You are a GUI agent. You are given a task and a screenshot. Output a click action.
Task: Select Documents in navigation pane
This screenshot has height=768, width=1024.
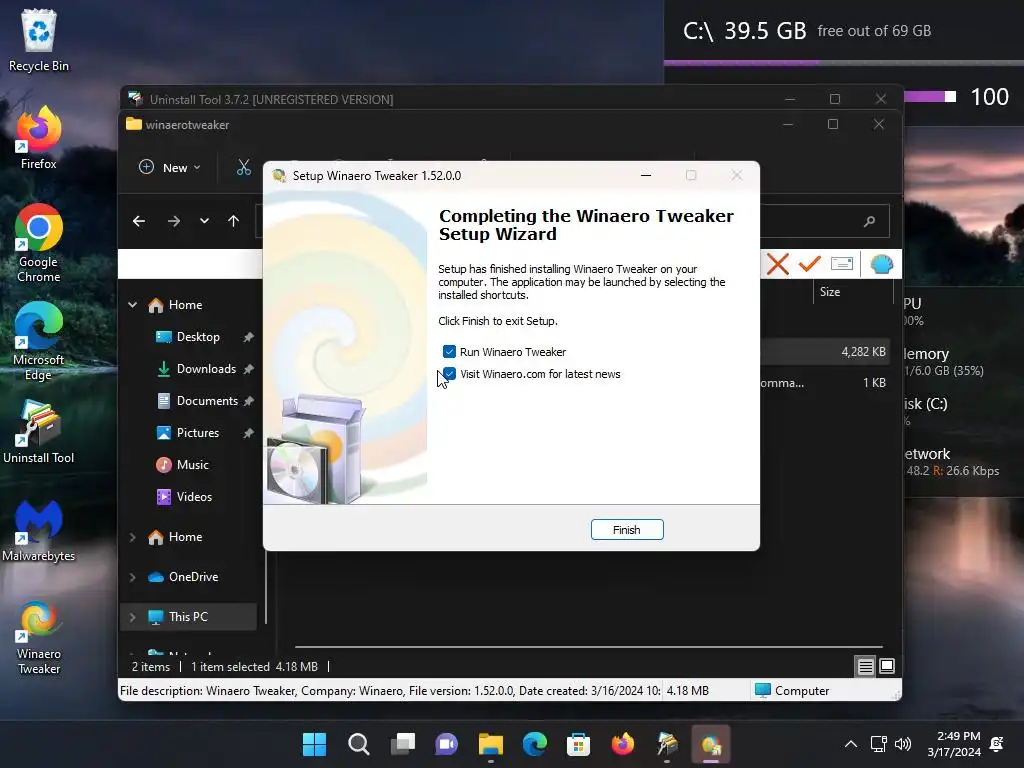click(207, 401)
